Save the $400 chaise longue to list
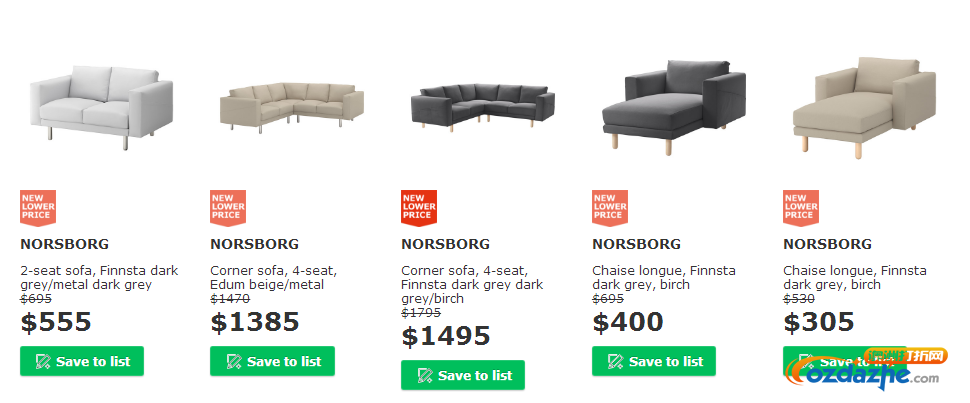The image size is (970, 403). [x=654, y=361]
